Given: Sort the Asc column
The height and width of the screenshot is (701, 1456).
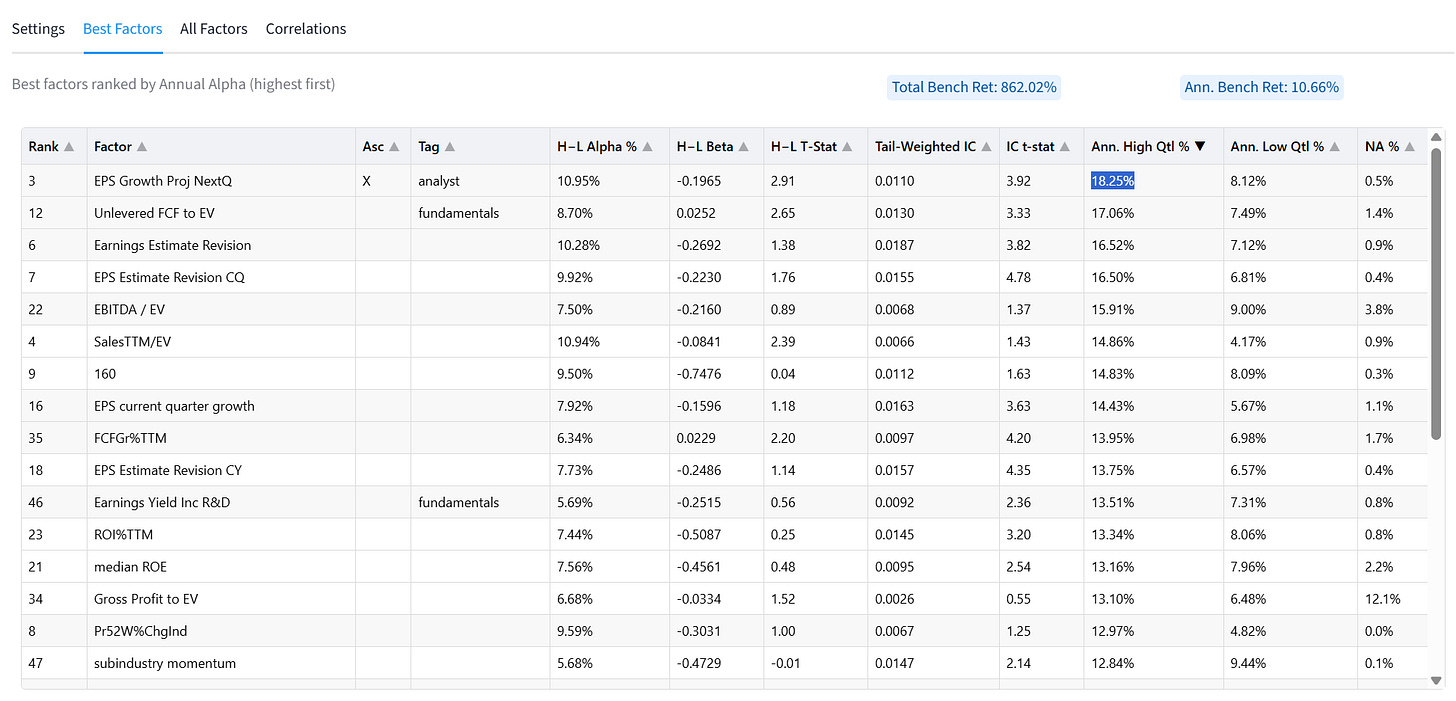Looking at the screenshot, I should pyautogui.click(x=394, y=147).
